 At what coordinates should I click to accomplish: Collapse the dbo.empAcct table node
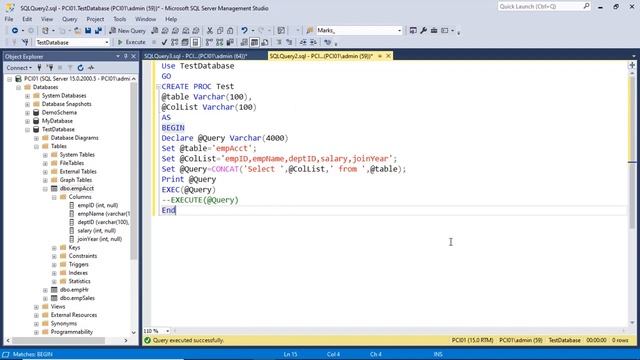(45, 189)
